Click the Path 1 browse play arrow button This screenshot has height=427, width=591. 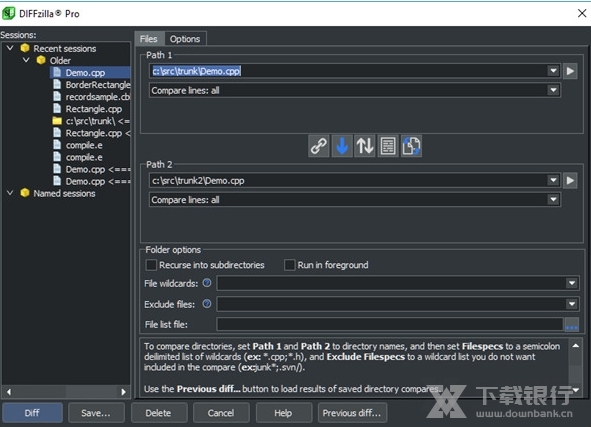(570, 71)
